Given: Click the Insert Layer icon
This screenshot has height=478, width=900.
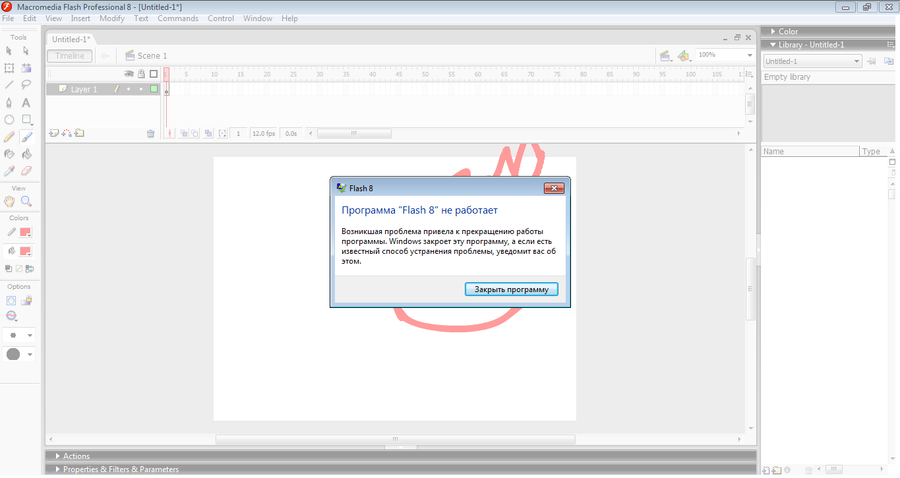Looking at the screenshot, I should [54, 133].
